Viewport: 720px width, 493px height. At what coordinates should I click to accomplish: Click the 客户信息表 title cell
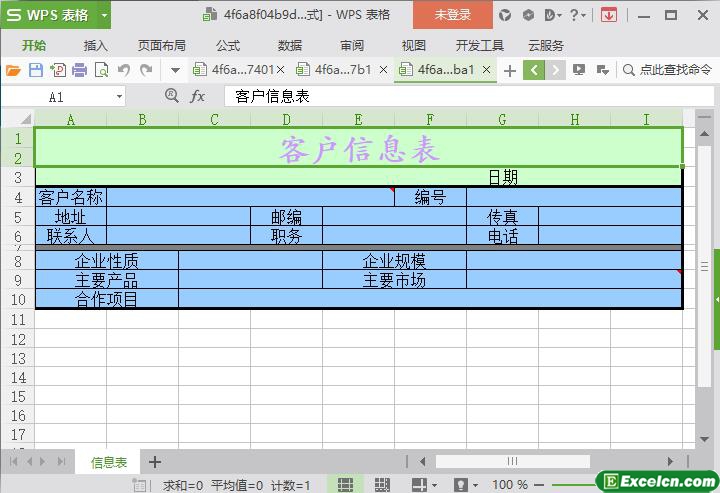(x=359, y=148)
